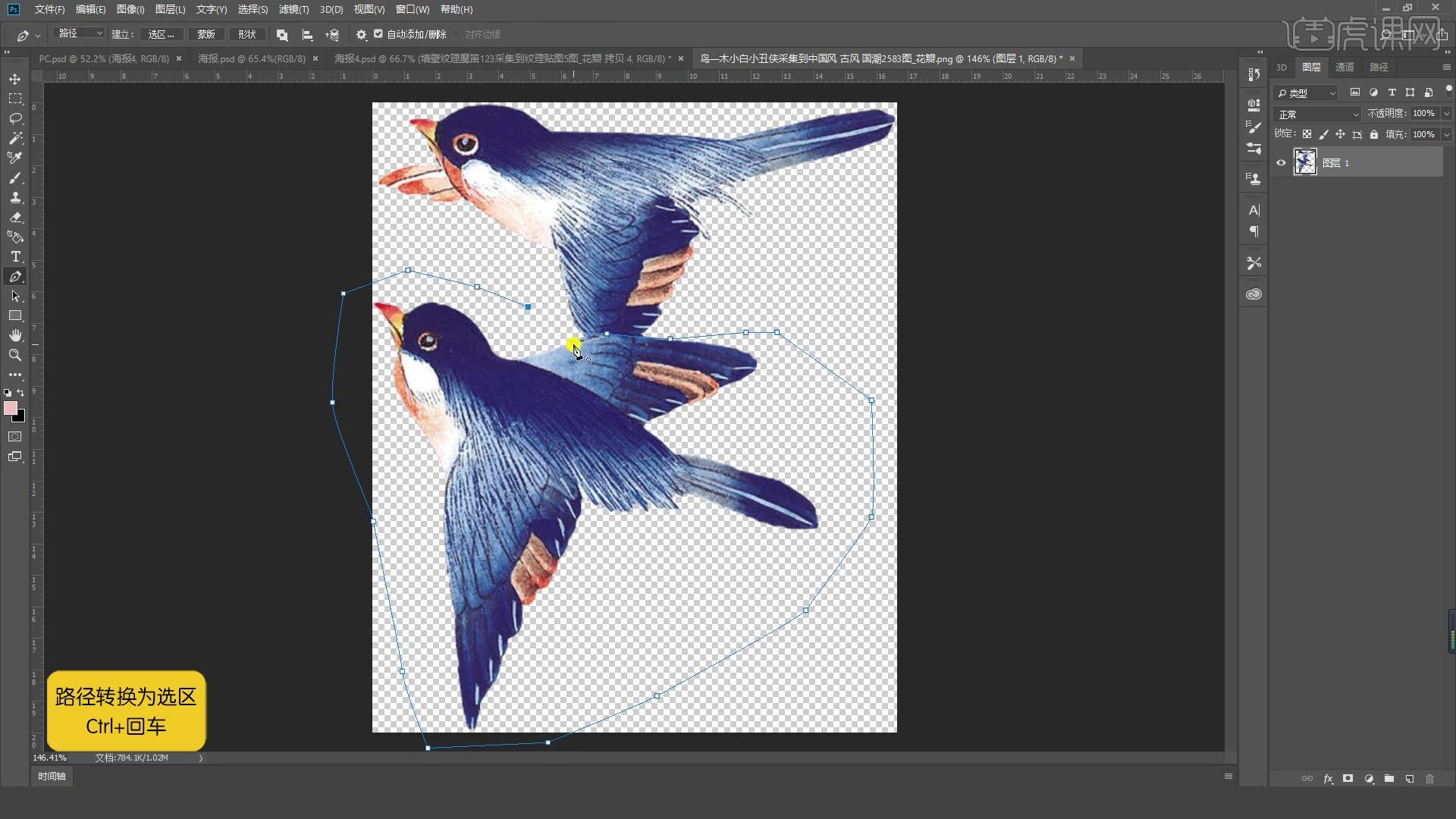Screen dimensions: 1456x819
Task: Toggle lock position
Action: click(x=1341, y=134)
